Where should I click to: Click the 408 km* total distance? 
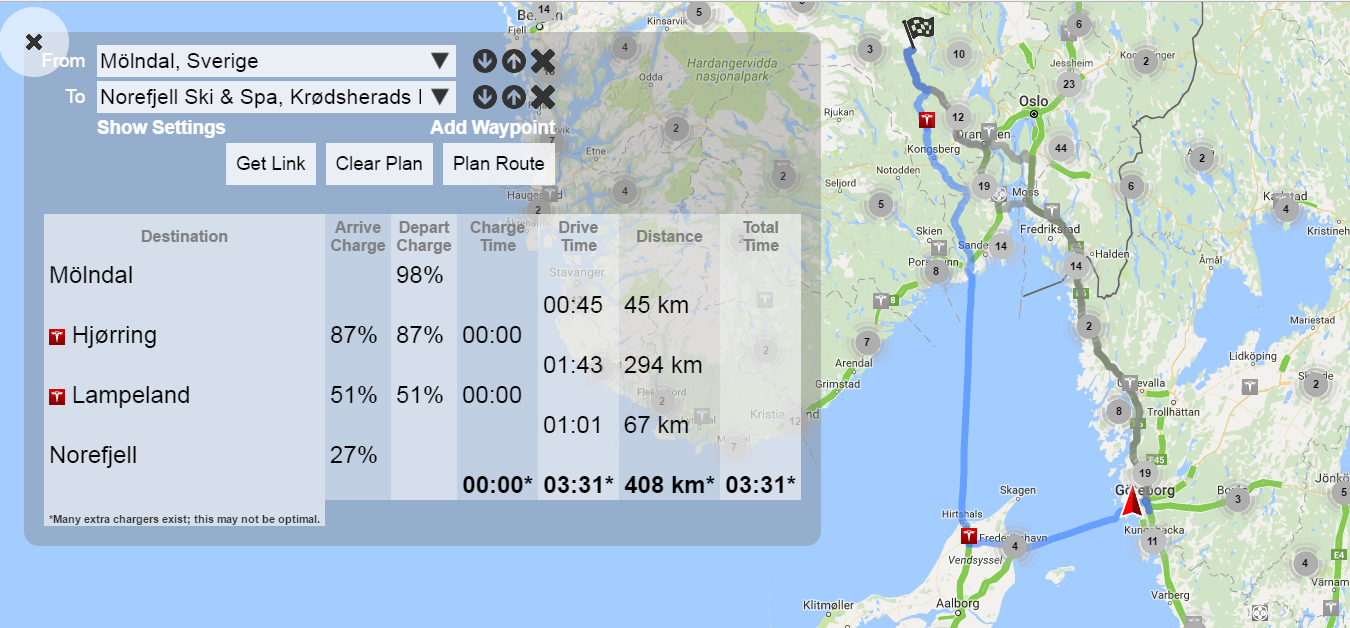pos(669,485)
